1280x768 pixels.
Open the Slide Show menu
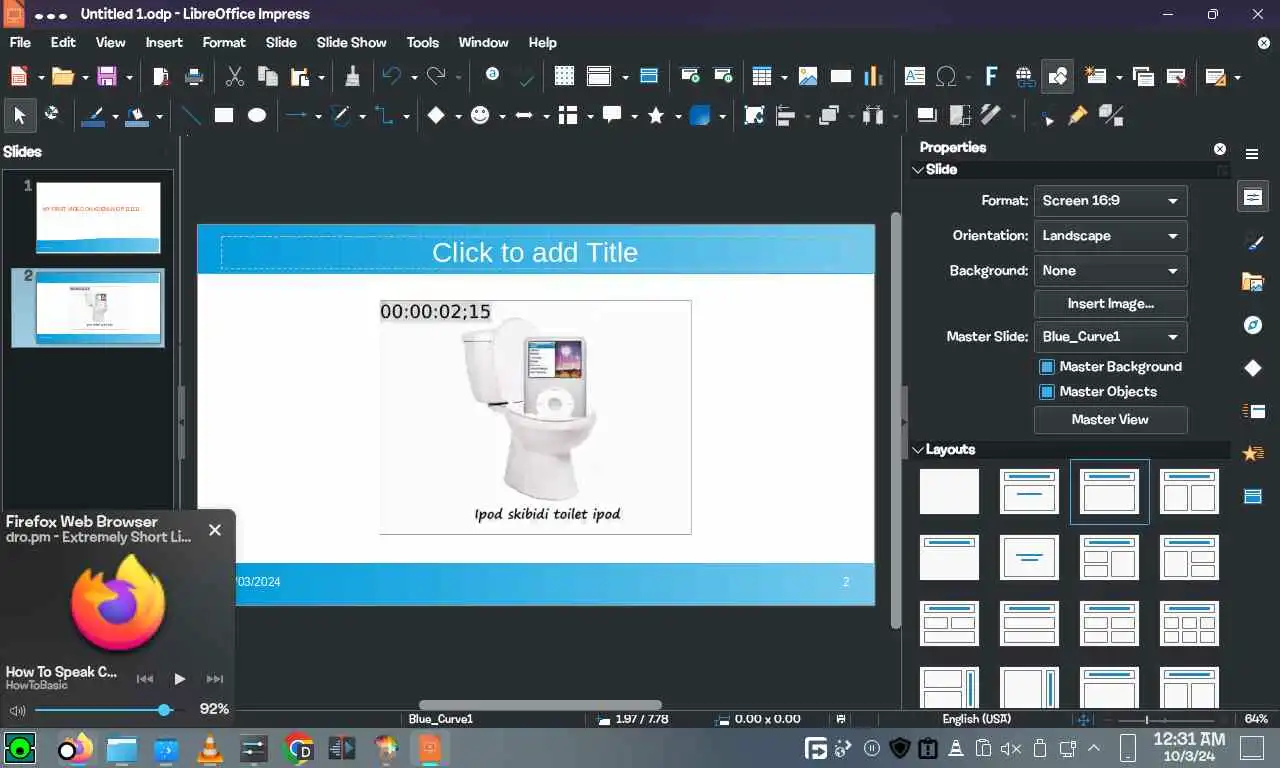351,43
